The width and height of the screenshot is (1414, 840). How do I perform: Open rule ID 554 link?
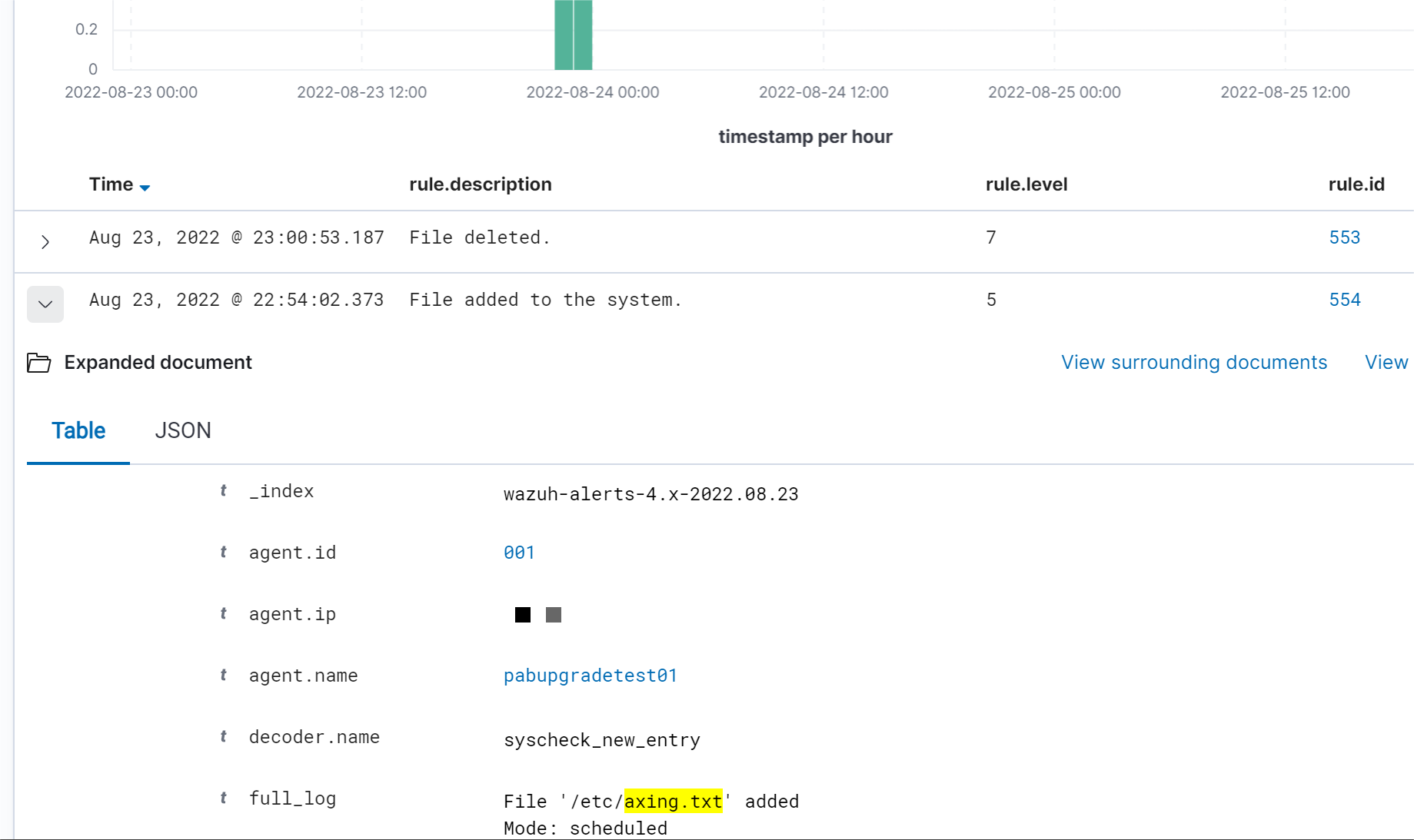[1345, 300]
